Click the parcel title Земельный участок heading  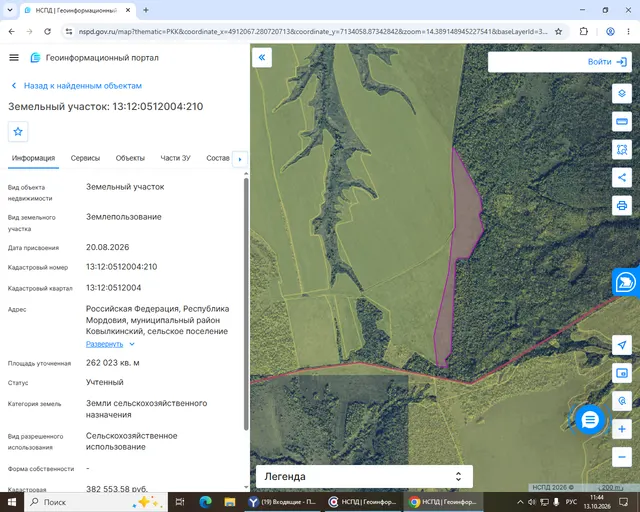pos(106,107)
